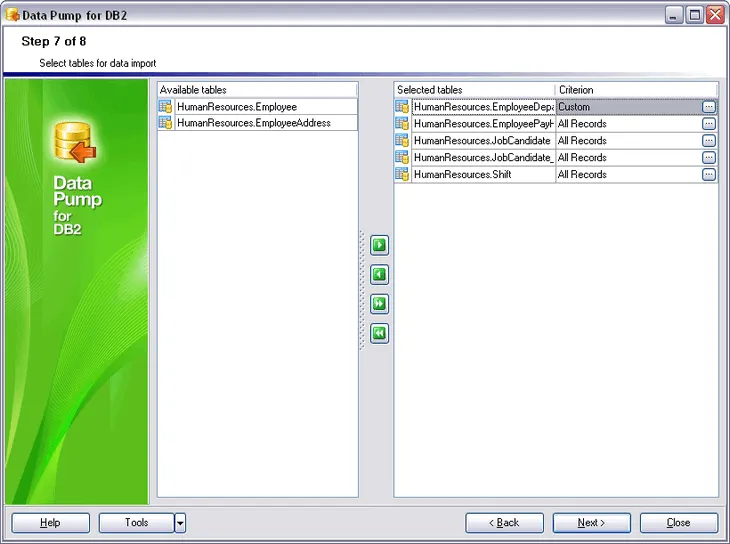This screenshot has width=730, height=544.
Task: Select HumanResources.JobCandidate_ in Selected tables
Action: pyautogui.click(x=483, y=157)
